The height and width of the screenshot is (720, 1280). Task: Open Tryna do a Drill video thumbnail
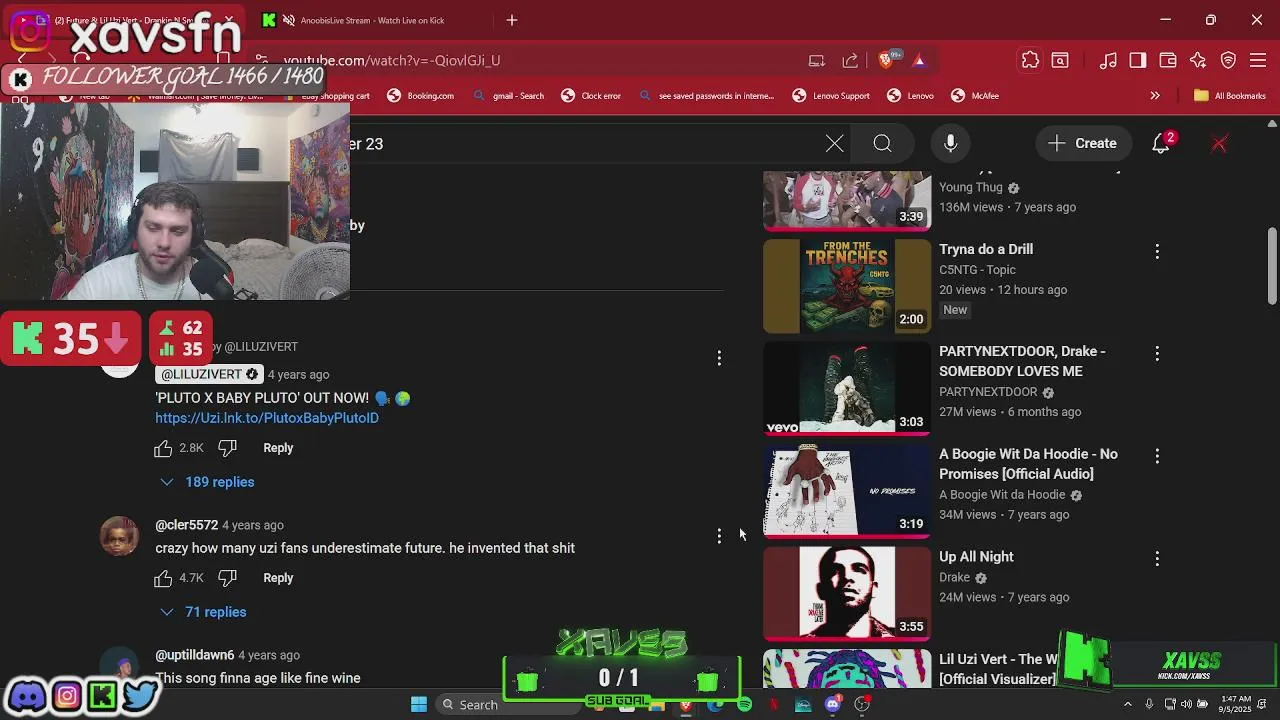click(847, 286)
